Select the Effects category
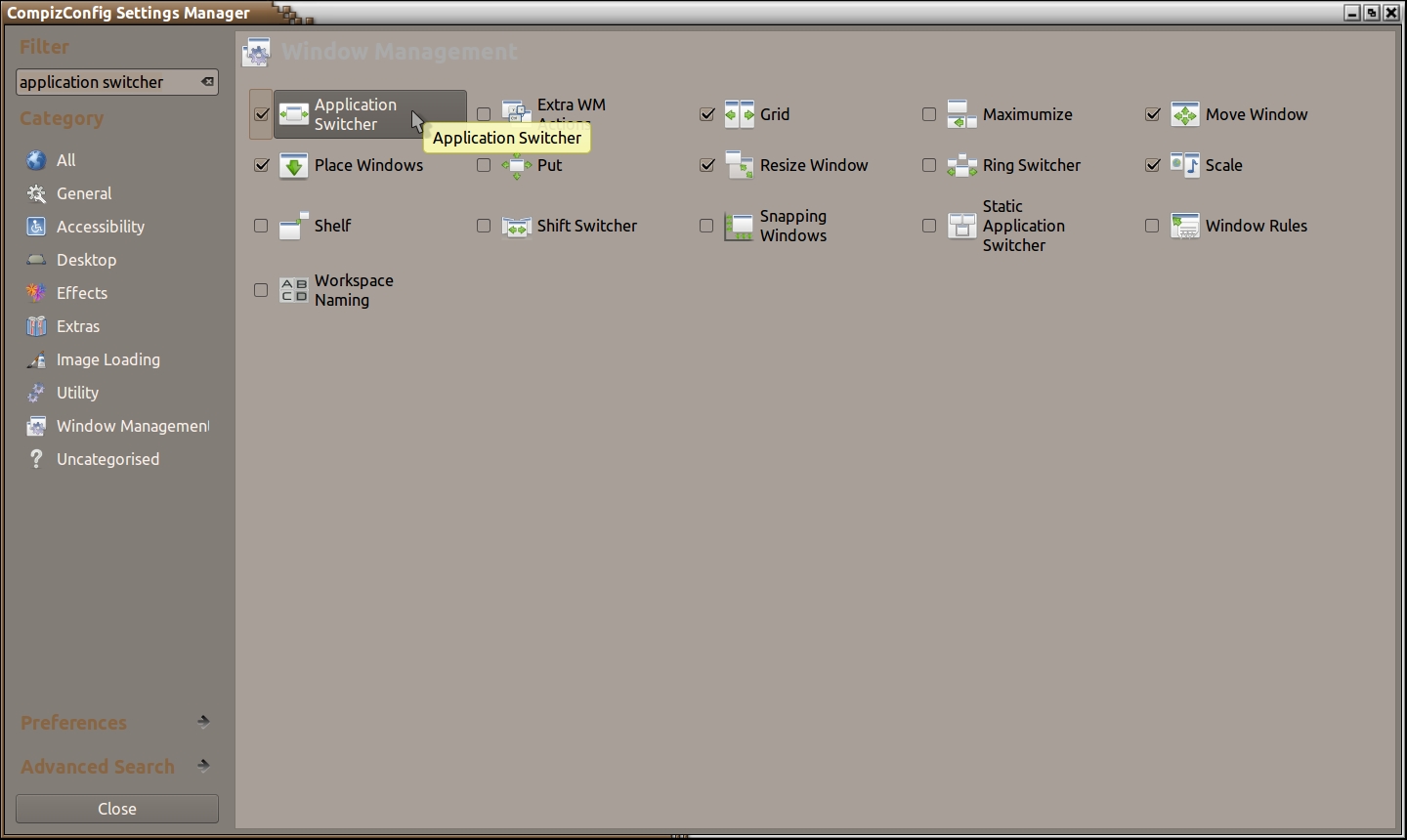The width and height of the screenshot is (1407, 840). [82, 293]
